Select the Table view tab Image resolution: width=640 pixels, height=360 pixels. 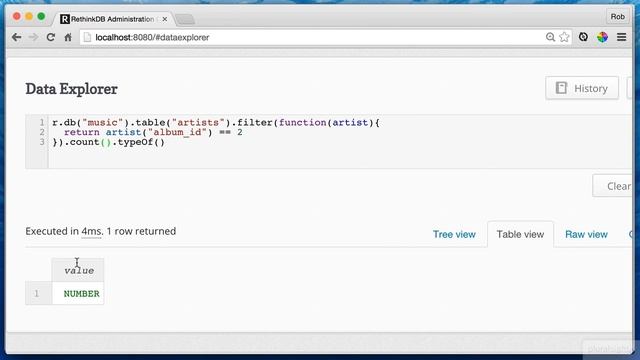tap(520, 234)
